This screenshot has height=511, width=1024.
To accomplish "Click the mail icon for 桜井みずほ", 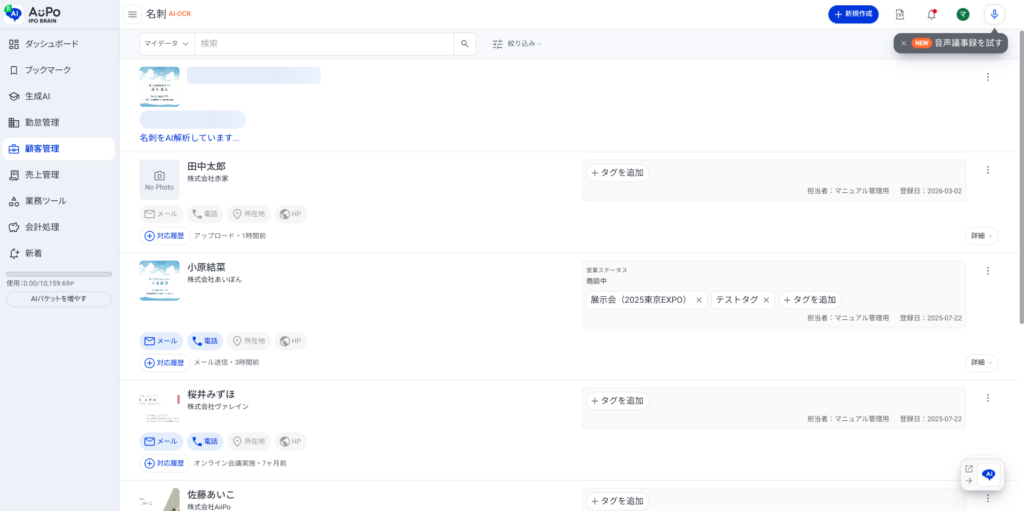I will pyautogui.click(x=161, y=441).
